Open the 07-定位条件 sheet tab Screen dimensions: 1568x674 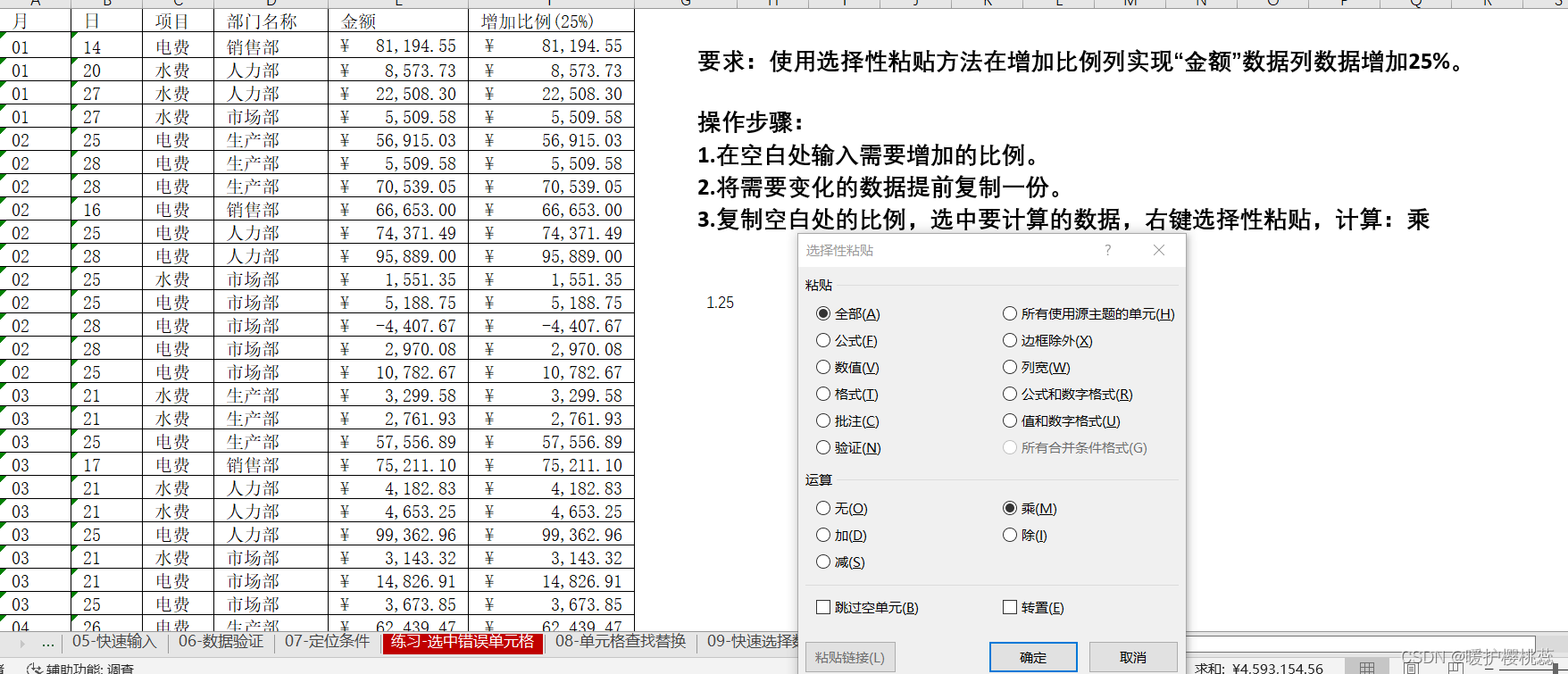[327, 641]
